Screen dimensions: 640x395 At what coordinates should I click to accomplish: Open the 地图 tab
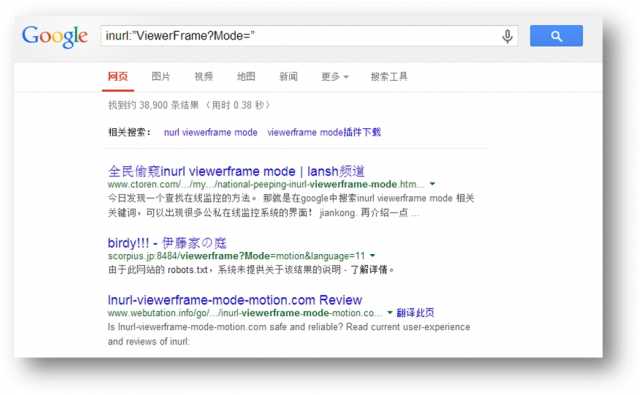point(246,76)
